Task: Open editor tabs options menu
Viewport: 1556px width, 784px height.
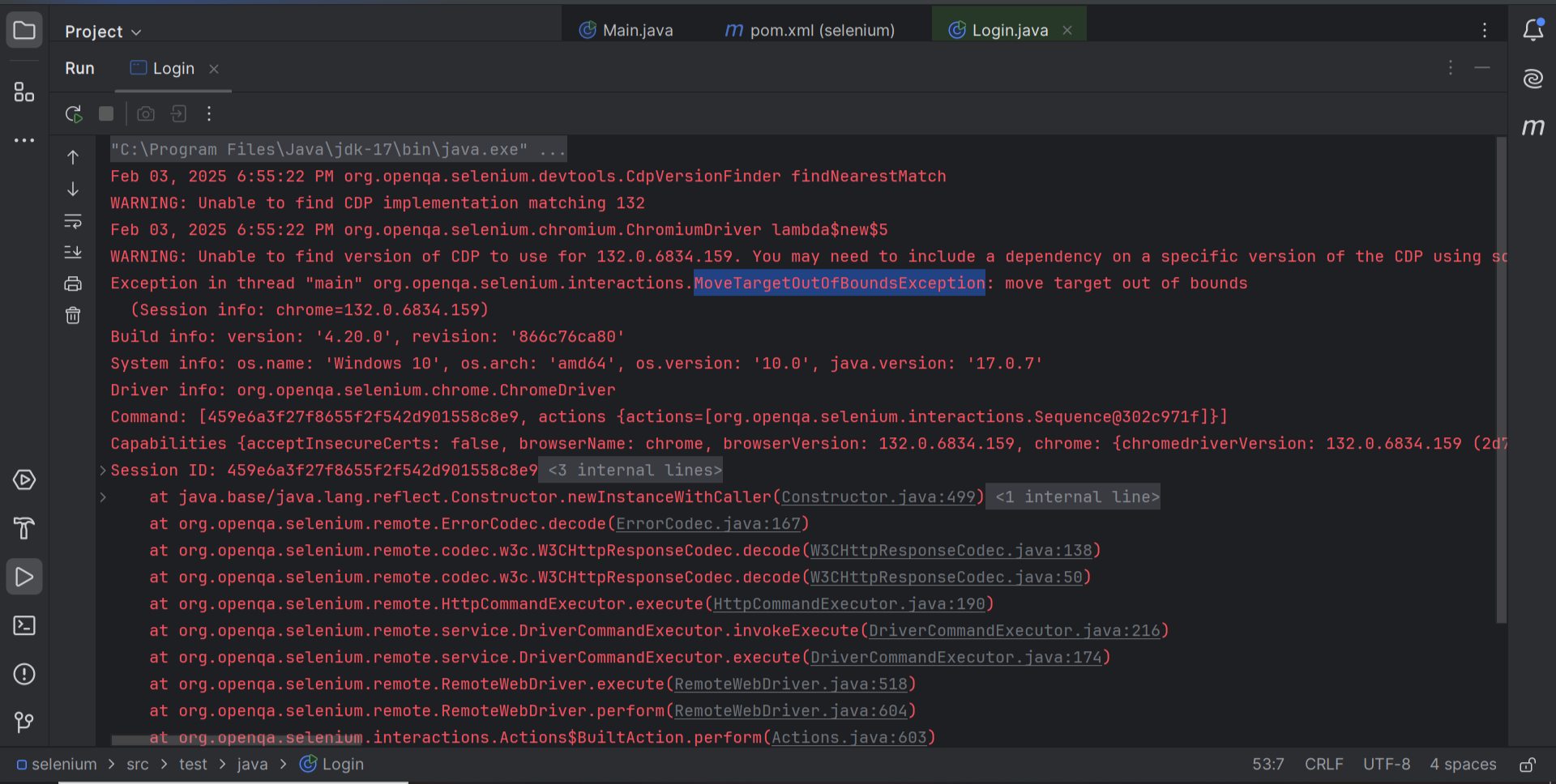Action: (1485, 31)
